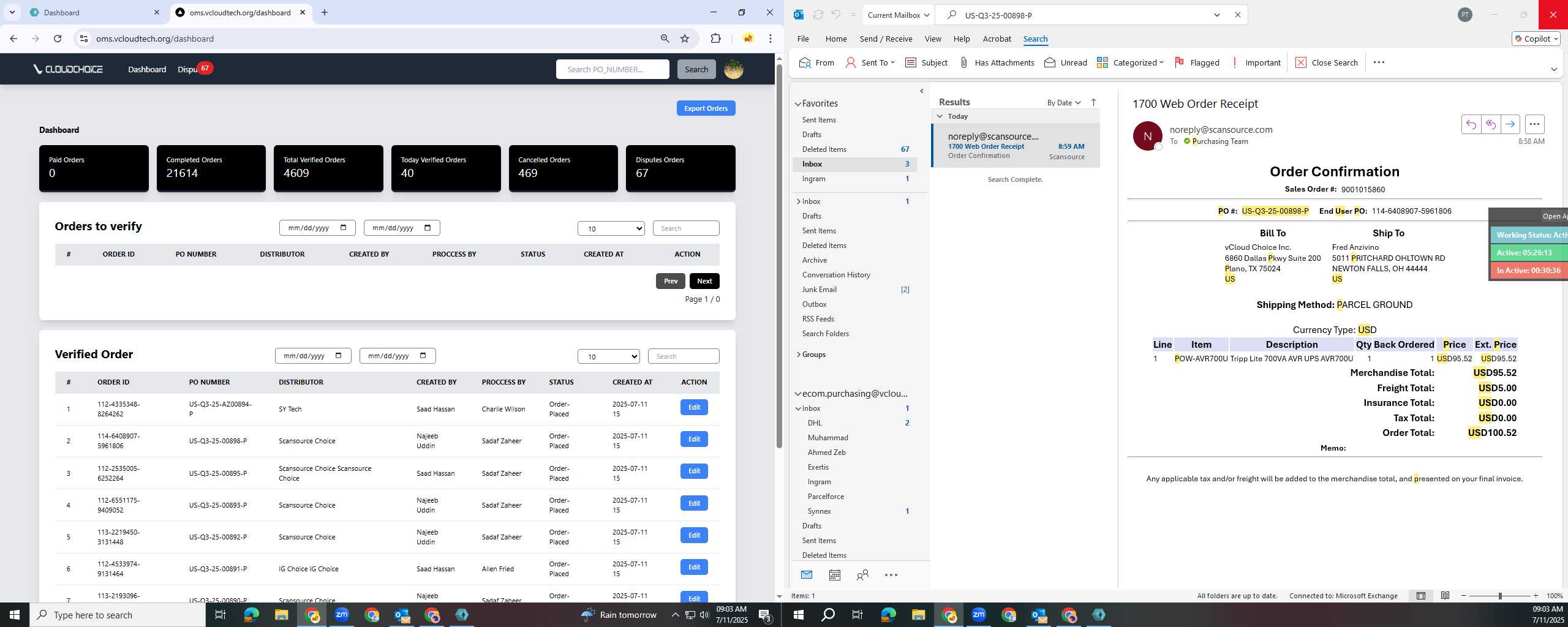This screenshot has height=627, width=1568.
Task: Click Outlook Reply arrow icon
Action: [x=1471, y=124]
